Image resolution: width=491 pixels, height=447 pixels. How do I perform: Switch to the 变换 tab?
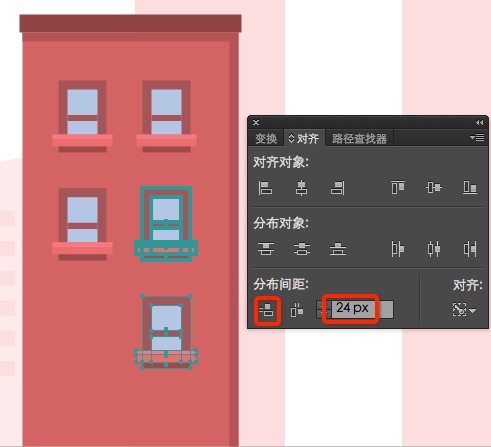pos(266,138)
